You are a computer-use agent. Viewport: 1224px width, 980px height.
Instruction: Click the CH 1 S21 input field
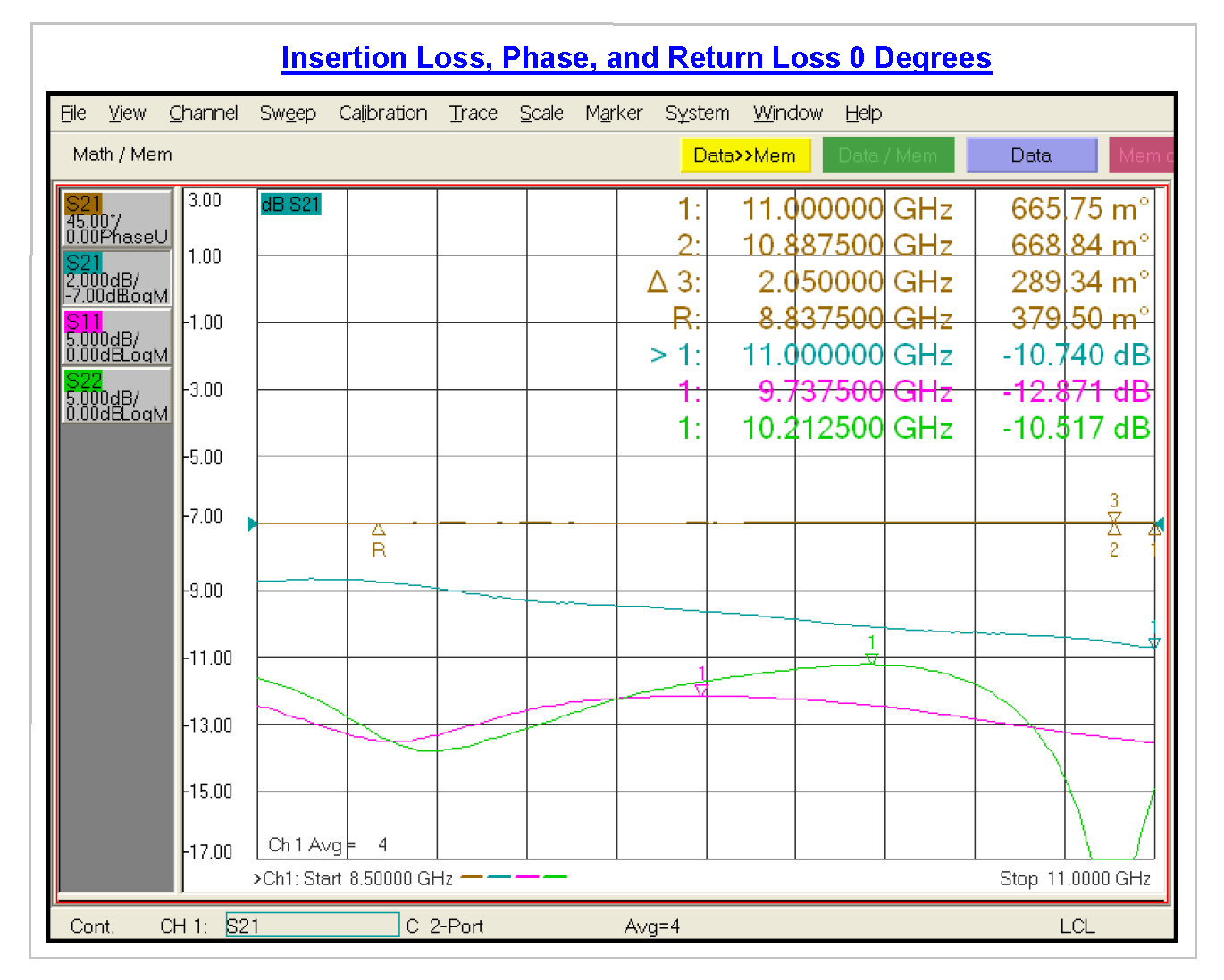[311, 926]
